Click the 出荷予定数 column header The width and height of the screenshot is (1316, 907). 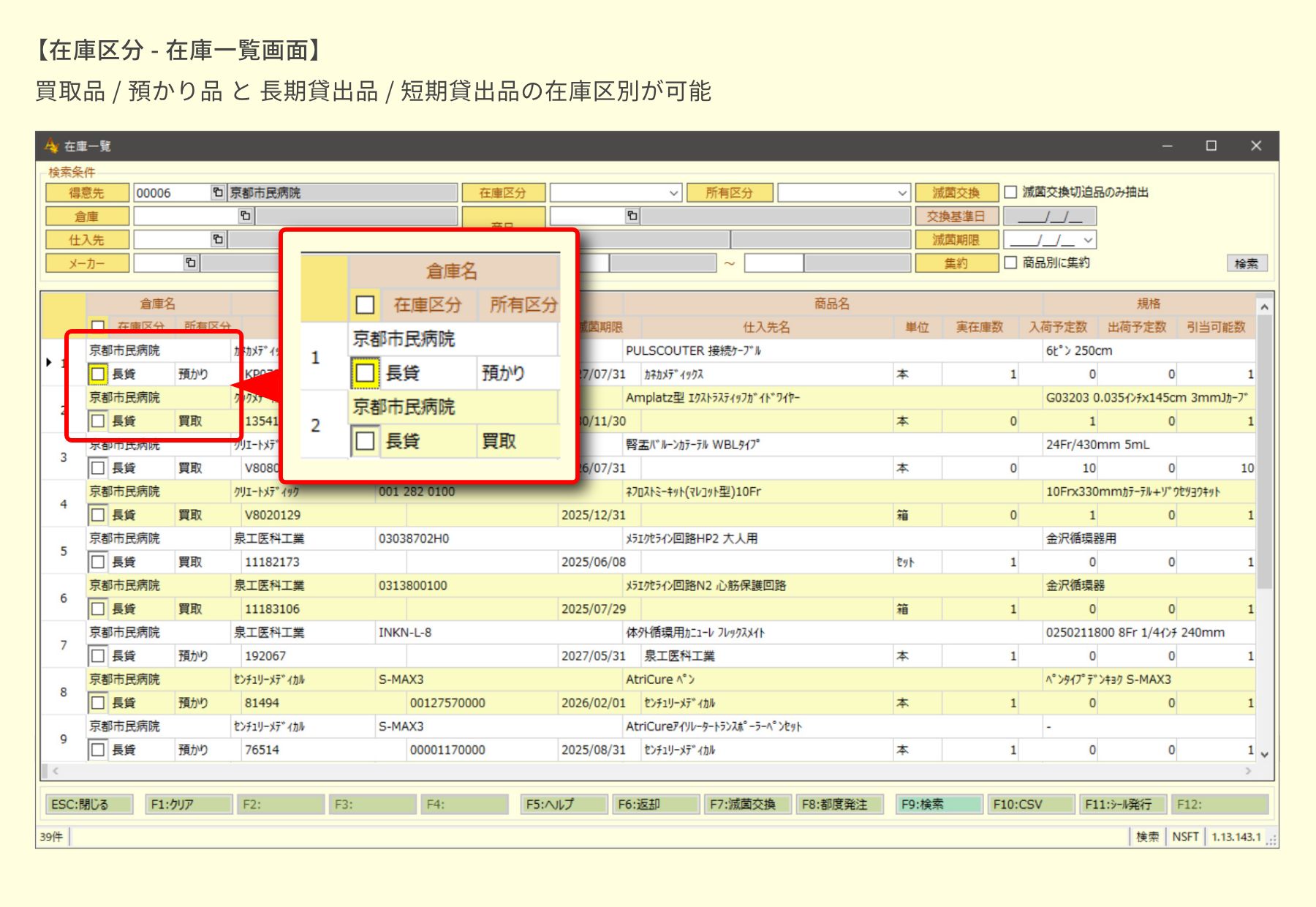(1137, 327)
